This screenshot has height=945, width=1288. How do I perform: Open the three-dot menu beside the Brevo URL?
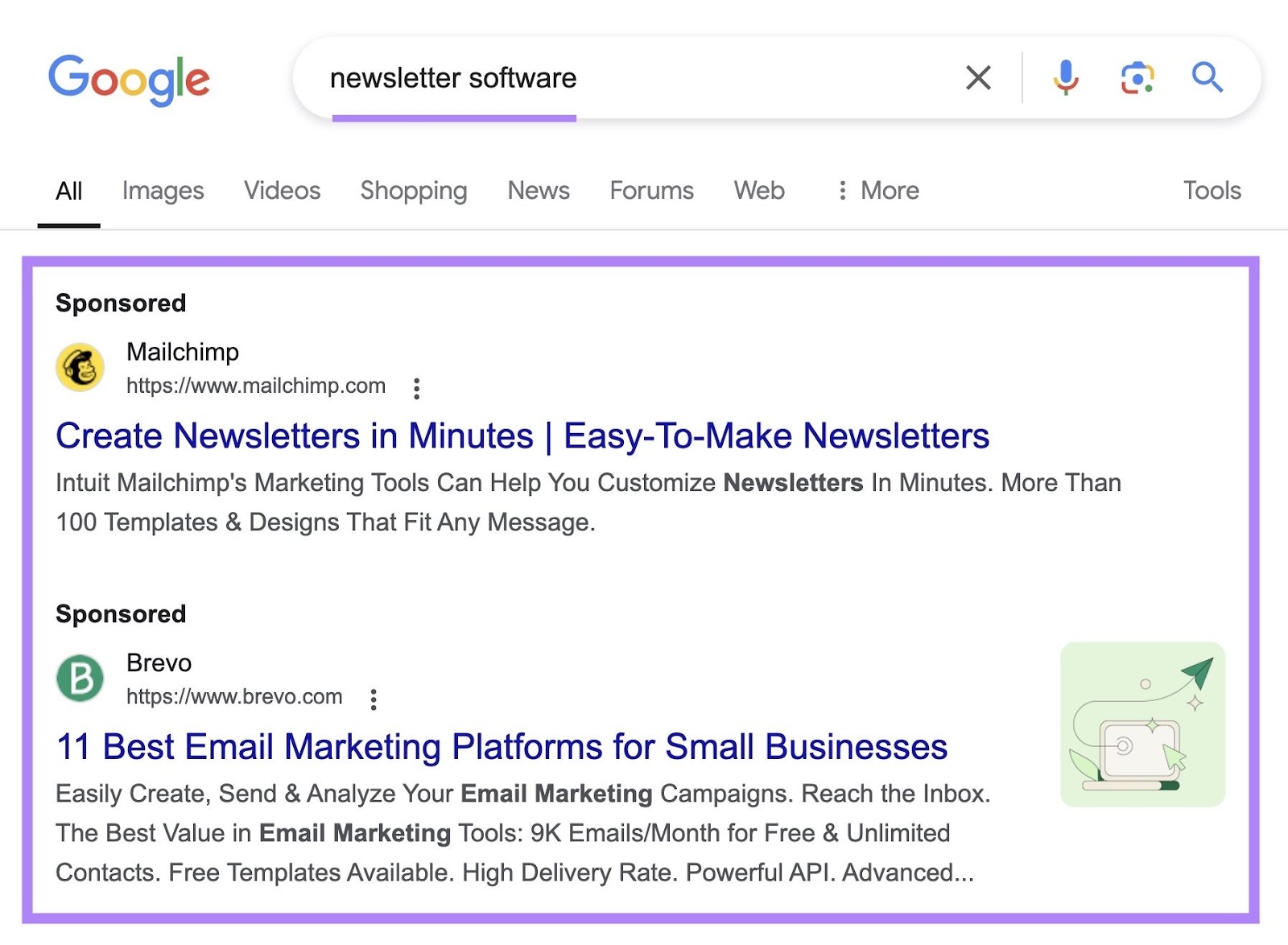click(x=374, y=699)
